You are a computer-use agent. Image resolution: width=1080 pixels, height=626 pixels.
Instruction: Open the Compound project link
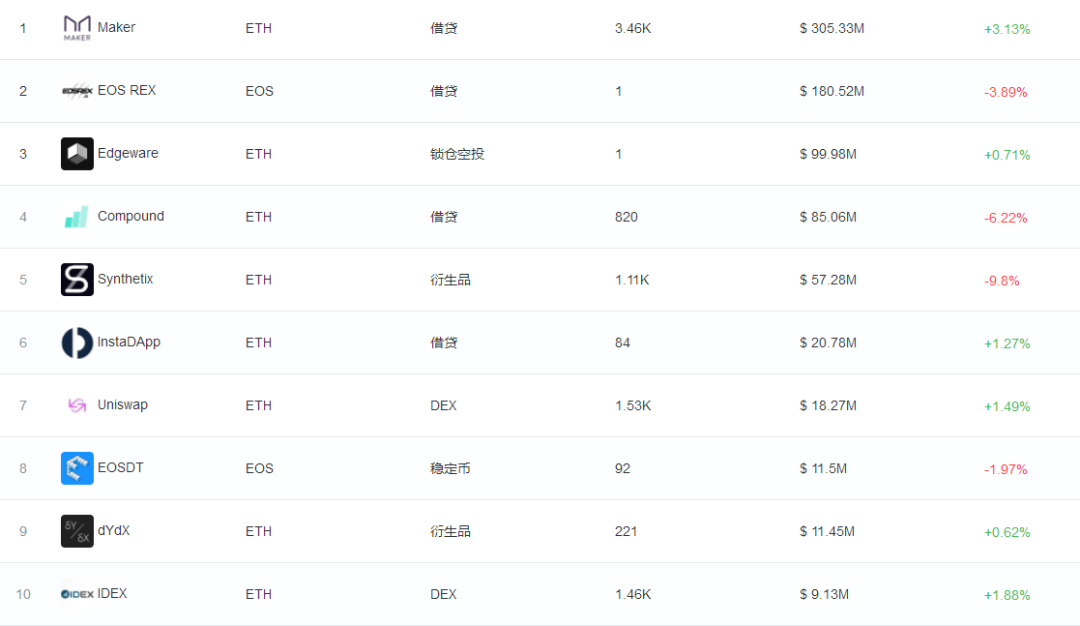[131, 216]
